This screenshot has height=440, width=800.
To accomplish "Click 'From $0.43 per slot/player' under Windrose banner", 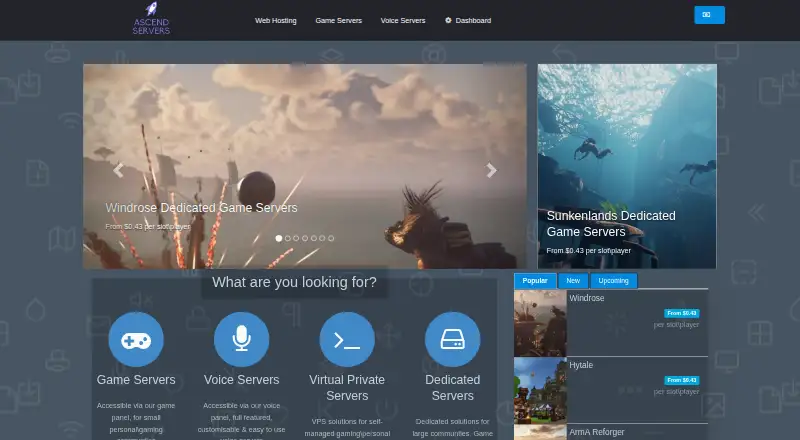I will coord(148,227).
